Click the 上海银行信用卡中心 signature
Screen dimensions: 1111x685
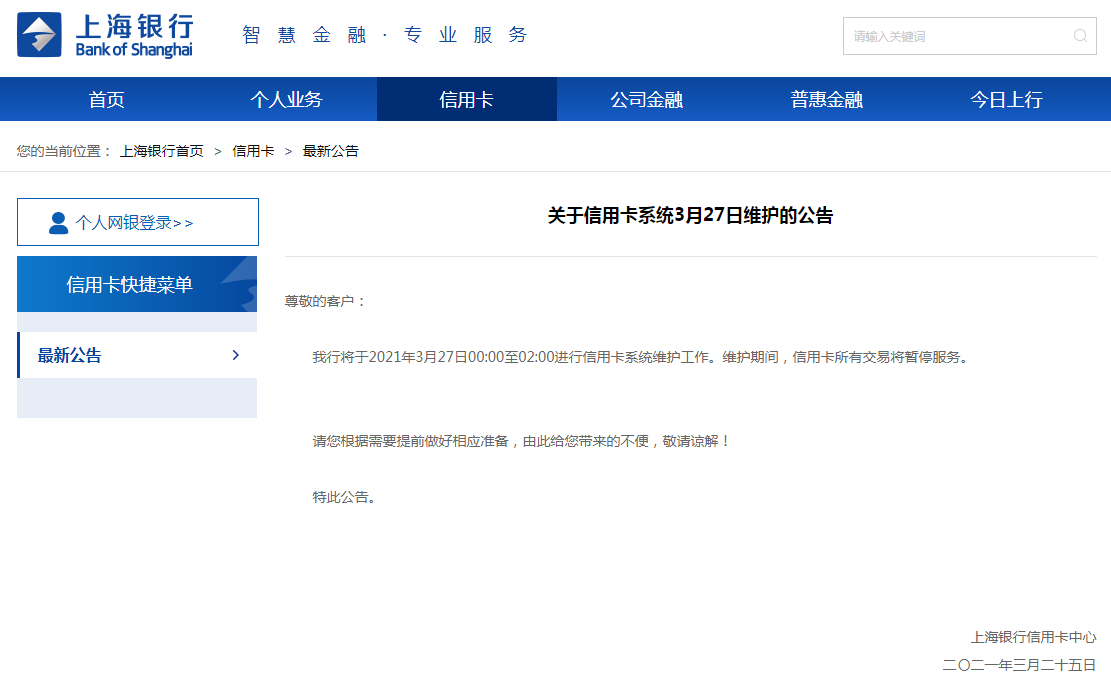[x=1033, y=638]
